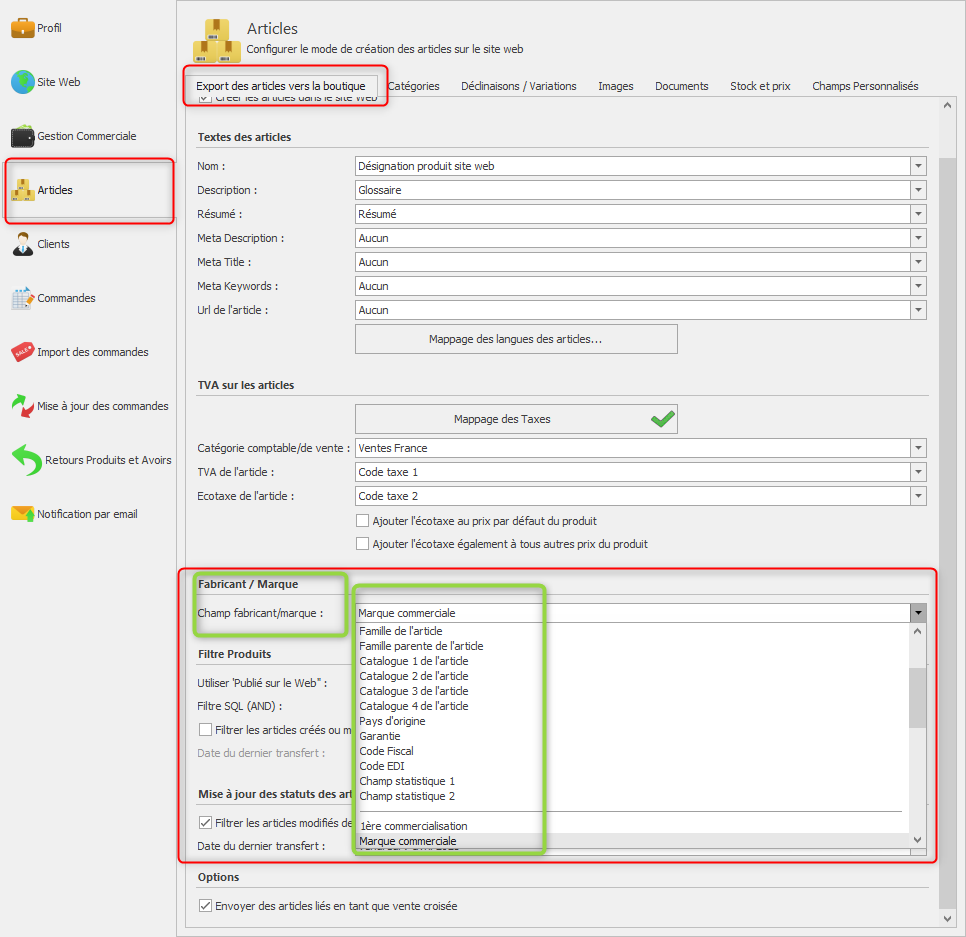Choose Famille parente de l'article option
Viewport: 966px width, 937px height.
[633, 646]
